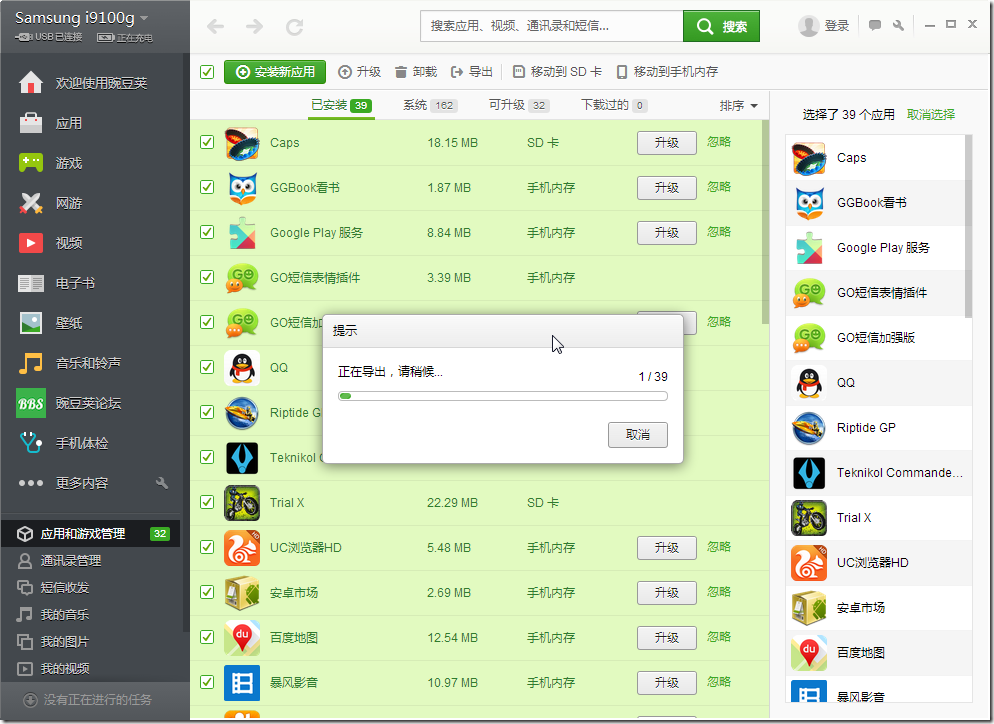Click the wrench icon beside 更多内容
994x724 pixels.
[x=162, y=483]
